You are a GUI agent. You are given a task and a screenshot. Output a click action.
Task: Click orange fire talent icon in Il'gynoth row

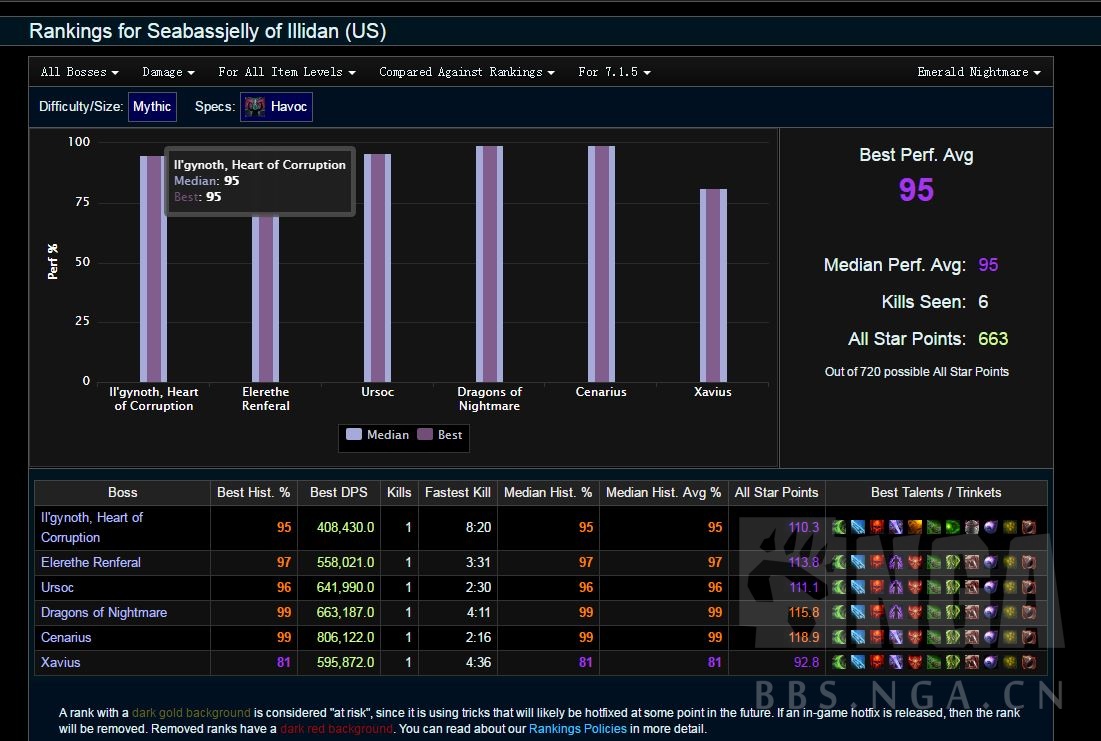point(915,527)
